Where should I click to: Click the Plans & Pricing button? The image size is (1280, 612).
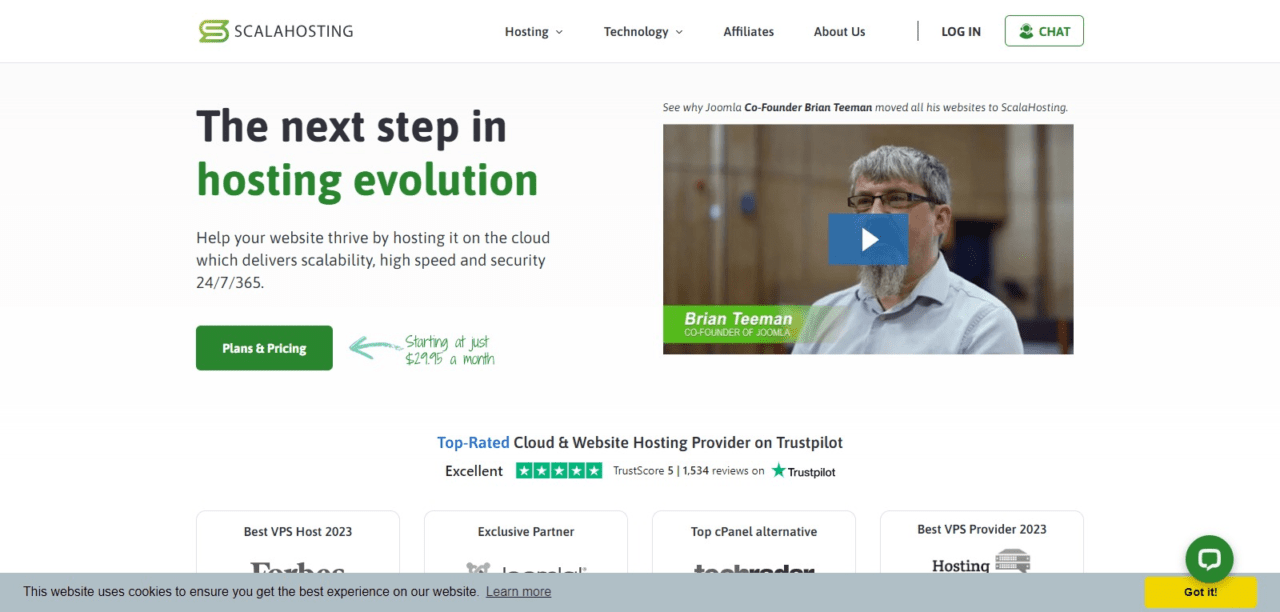[264, 348]
